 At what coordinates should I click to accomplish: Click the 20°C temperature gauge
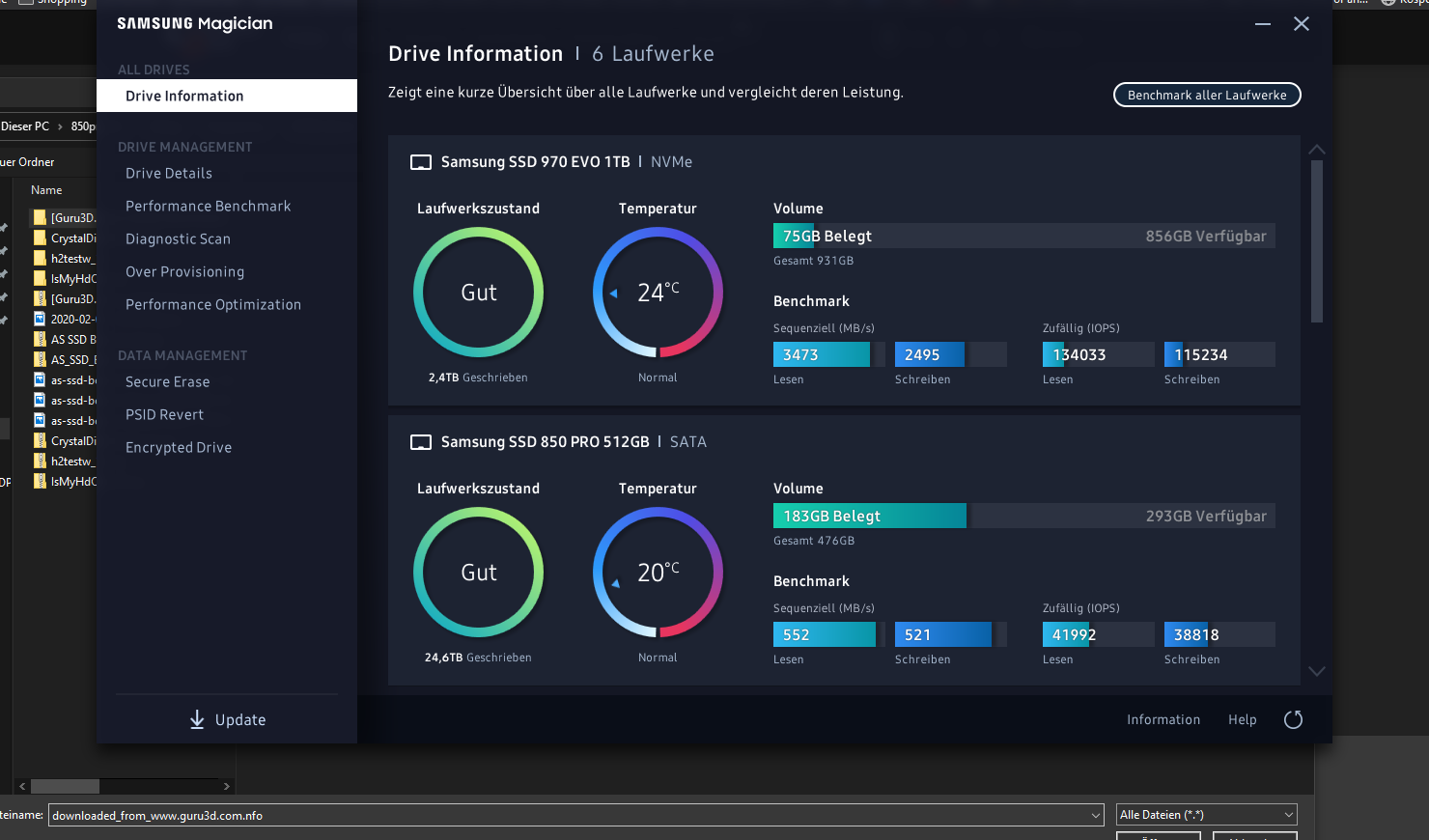click(658, 573)
